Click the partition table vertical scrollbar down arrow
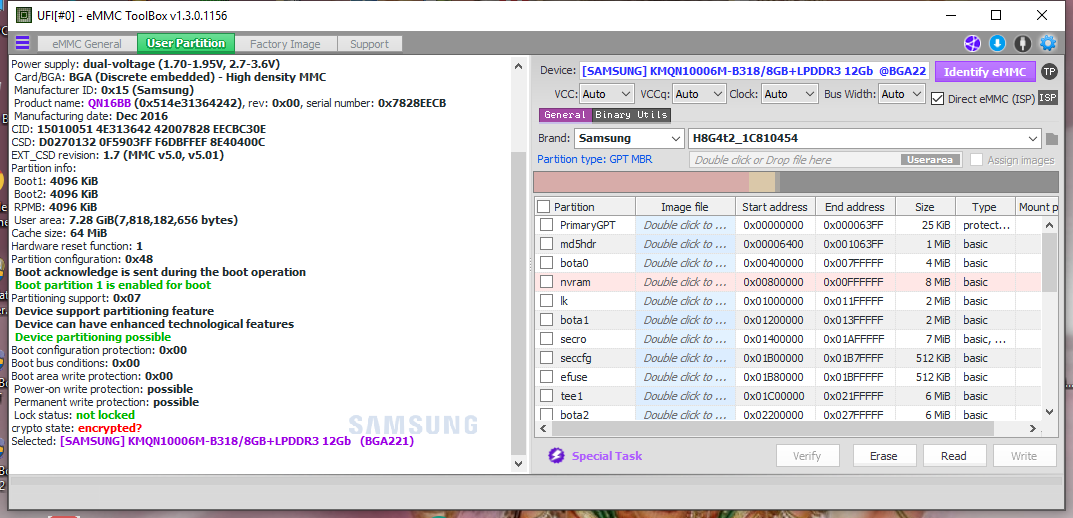 pyautogui.click(x=1049, y=411)
